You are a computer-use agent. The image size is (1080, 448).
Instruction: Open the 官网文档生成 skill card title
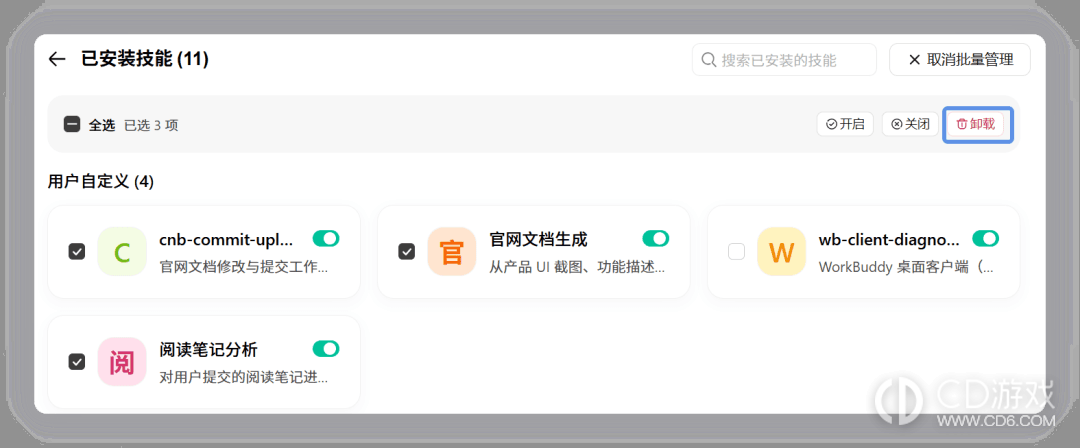click(x=538, y=239)
